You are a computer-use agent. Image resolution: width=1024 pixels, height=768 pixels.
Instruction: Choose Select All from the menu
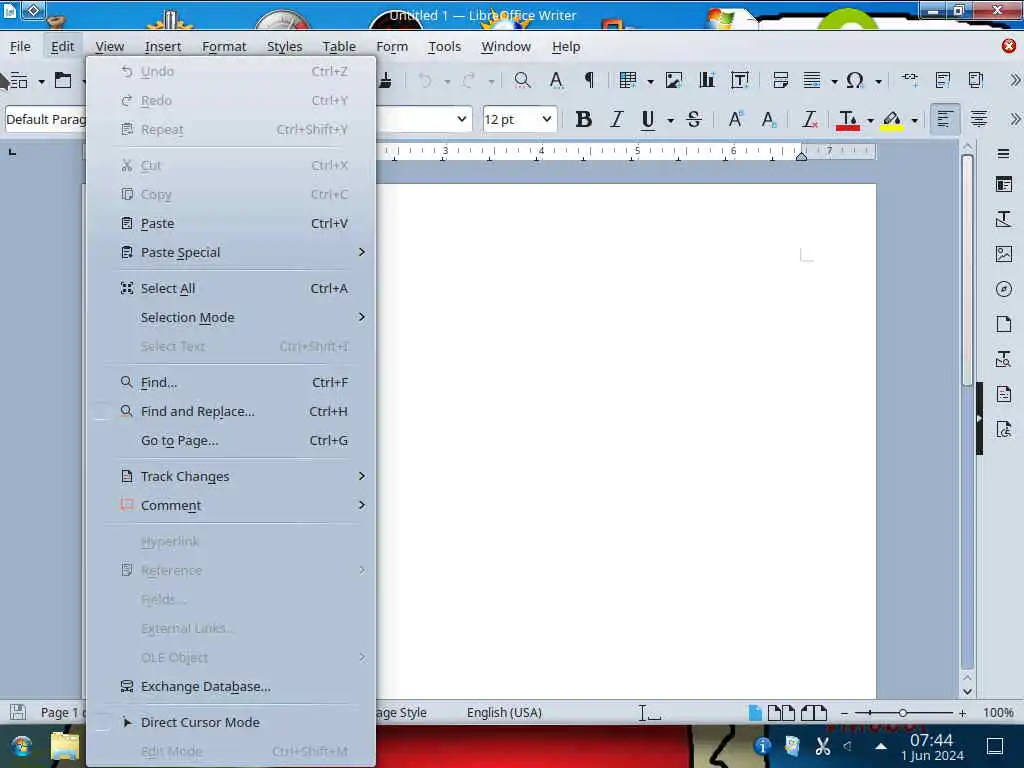pos(232,289)
